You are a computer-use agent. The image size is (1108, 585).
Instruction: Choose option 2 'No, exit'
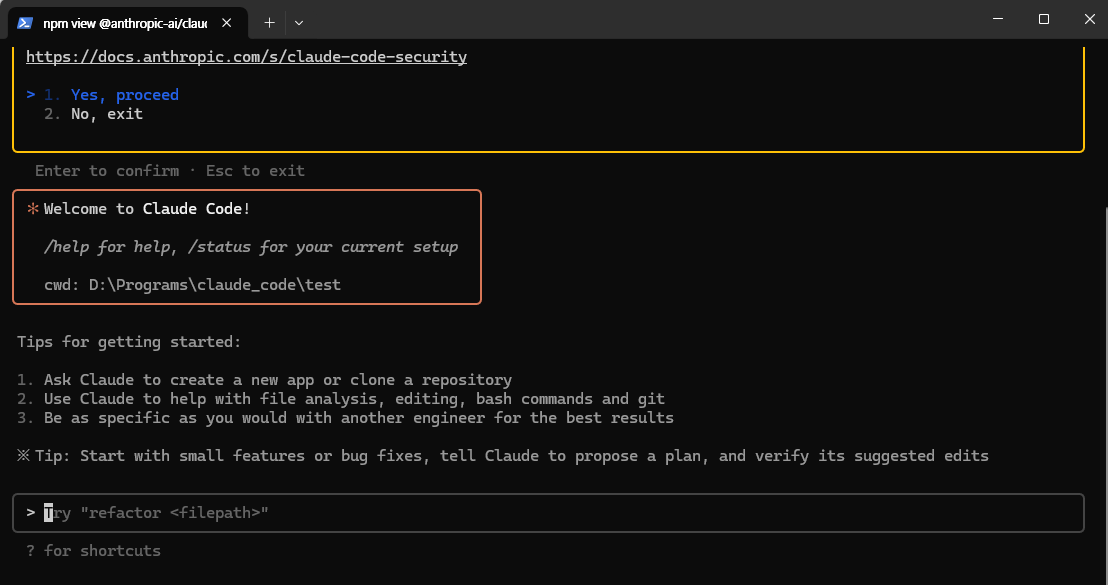coord(93,114)
